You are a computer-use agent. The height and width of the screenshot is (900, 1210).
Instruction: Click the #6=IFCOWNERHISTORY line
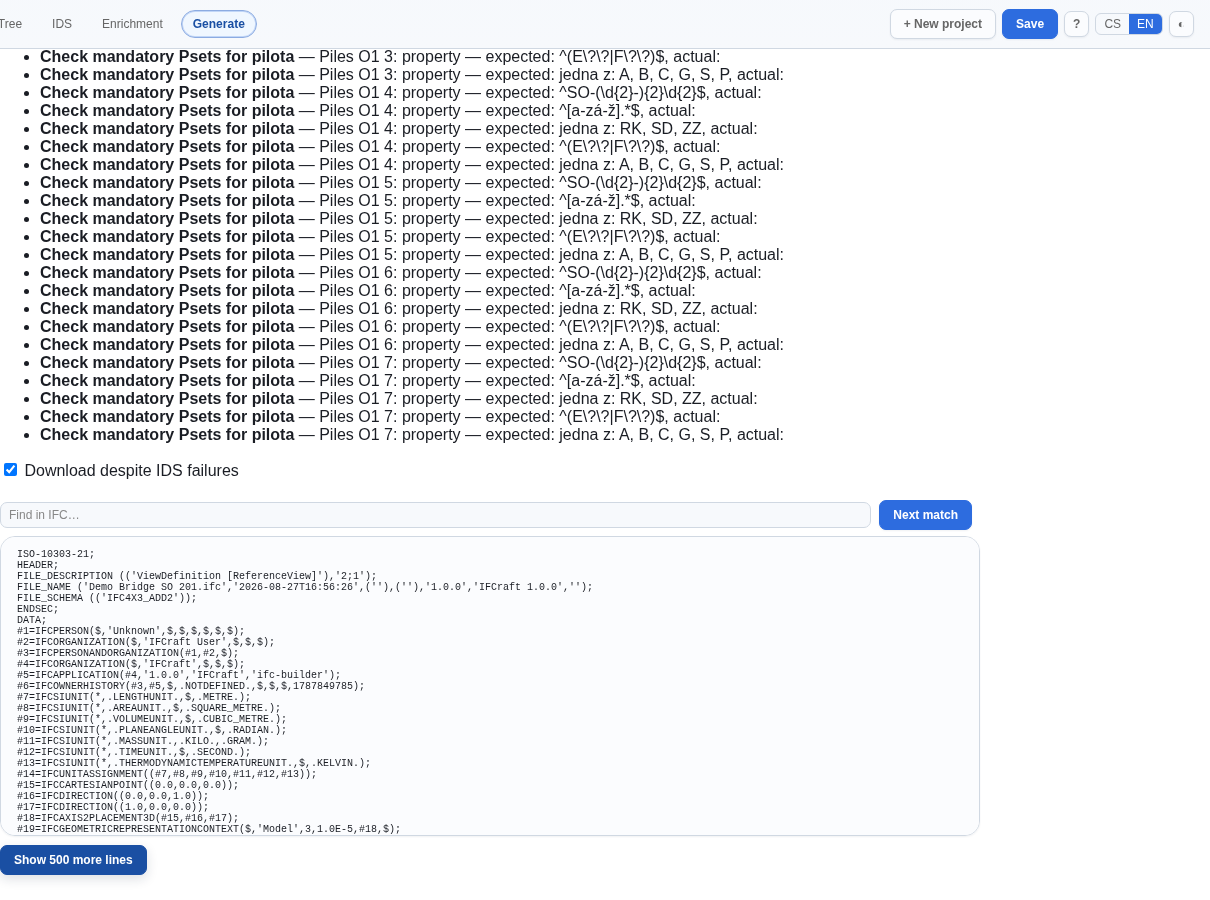click(191, 686)
